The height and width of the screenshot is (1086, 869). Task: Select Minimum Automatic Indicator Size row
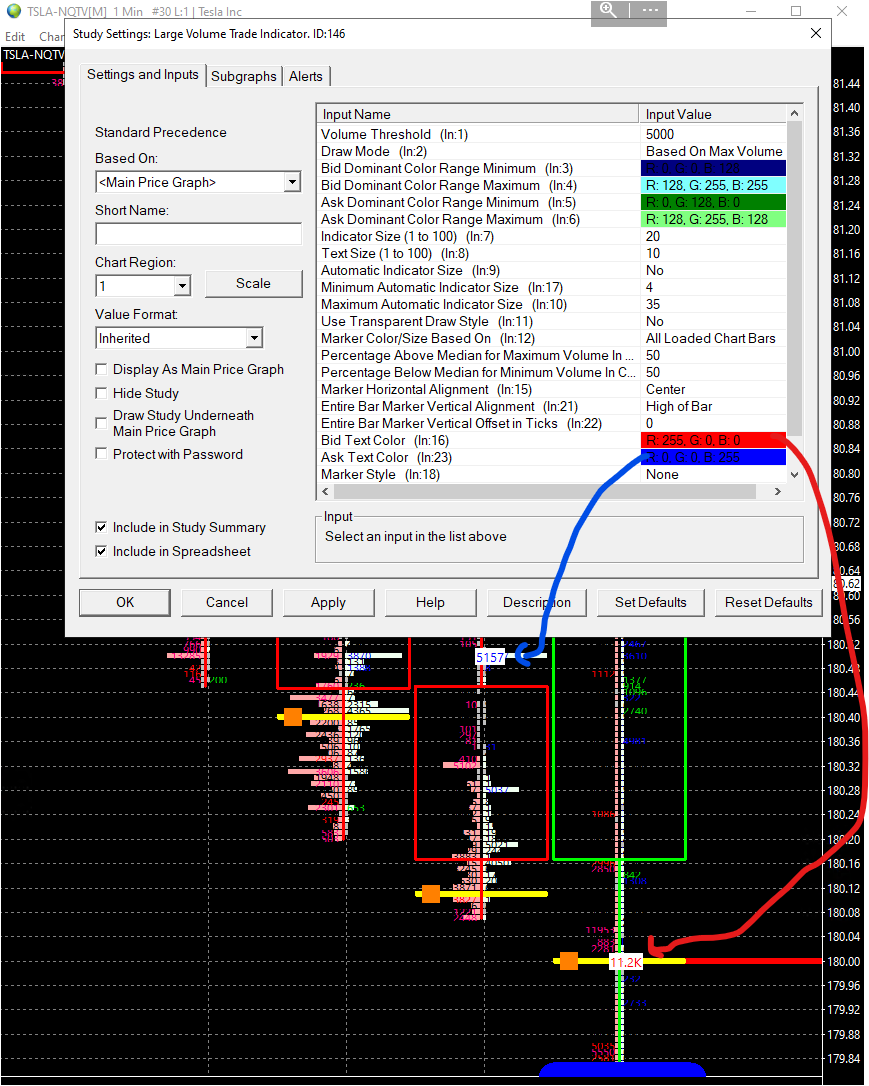point(551,287)
